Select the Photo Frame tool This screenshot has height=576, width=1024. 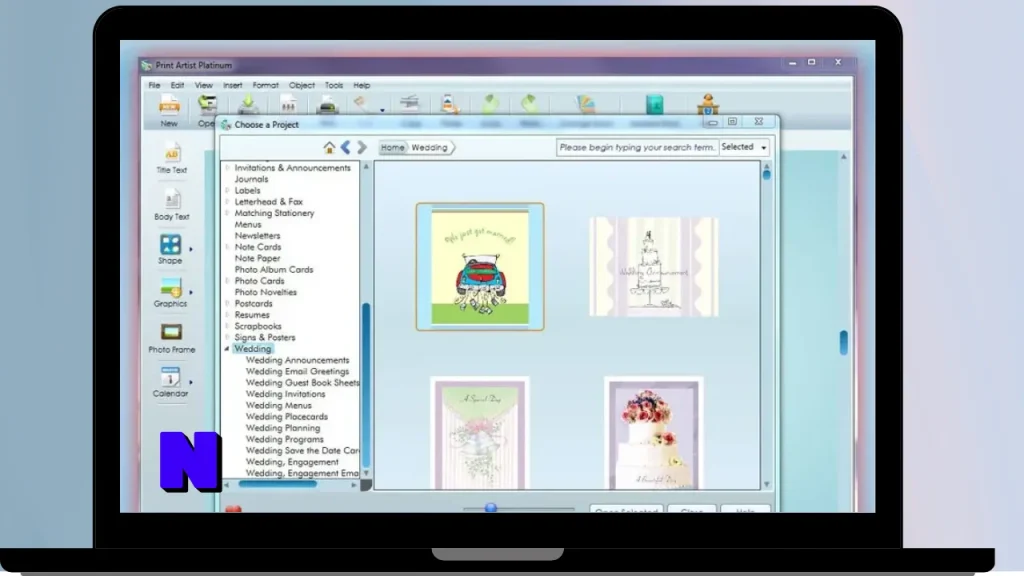[172, 338]
